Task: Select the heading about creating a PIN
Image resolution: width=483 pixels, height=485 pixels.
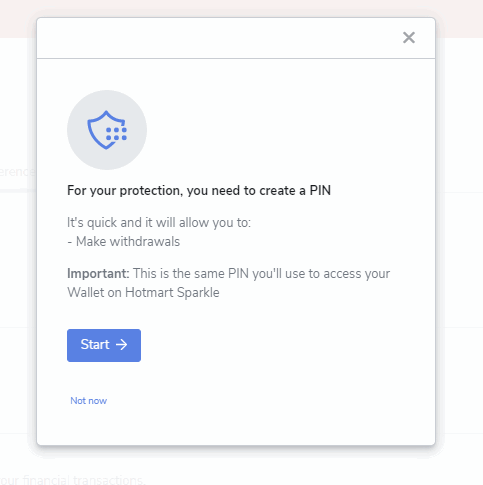Action: pyautogui.click(x=199, y=191)
